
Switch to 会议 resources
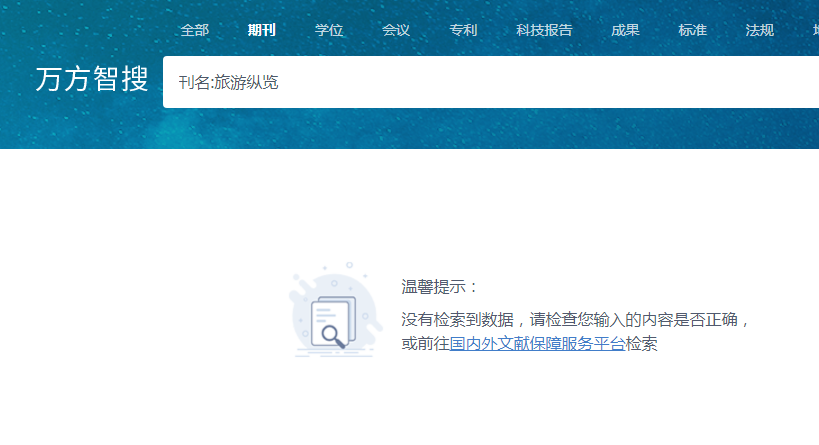coord(396,30)
